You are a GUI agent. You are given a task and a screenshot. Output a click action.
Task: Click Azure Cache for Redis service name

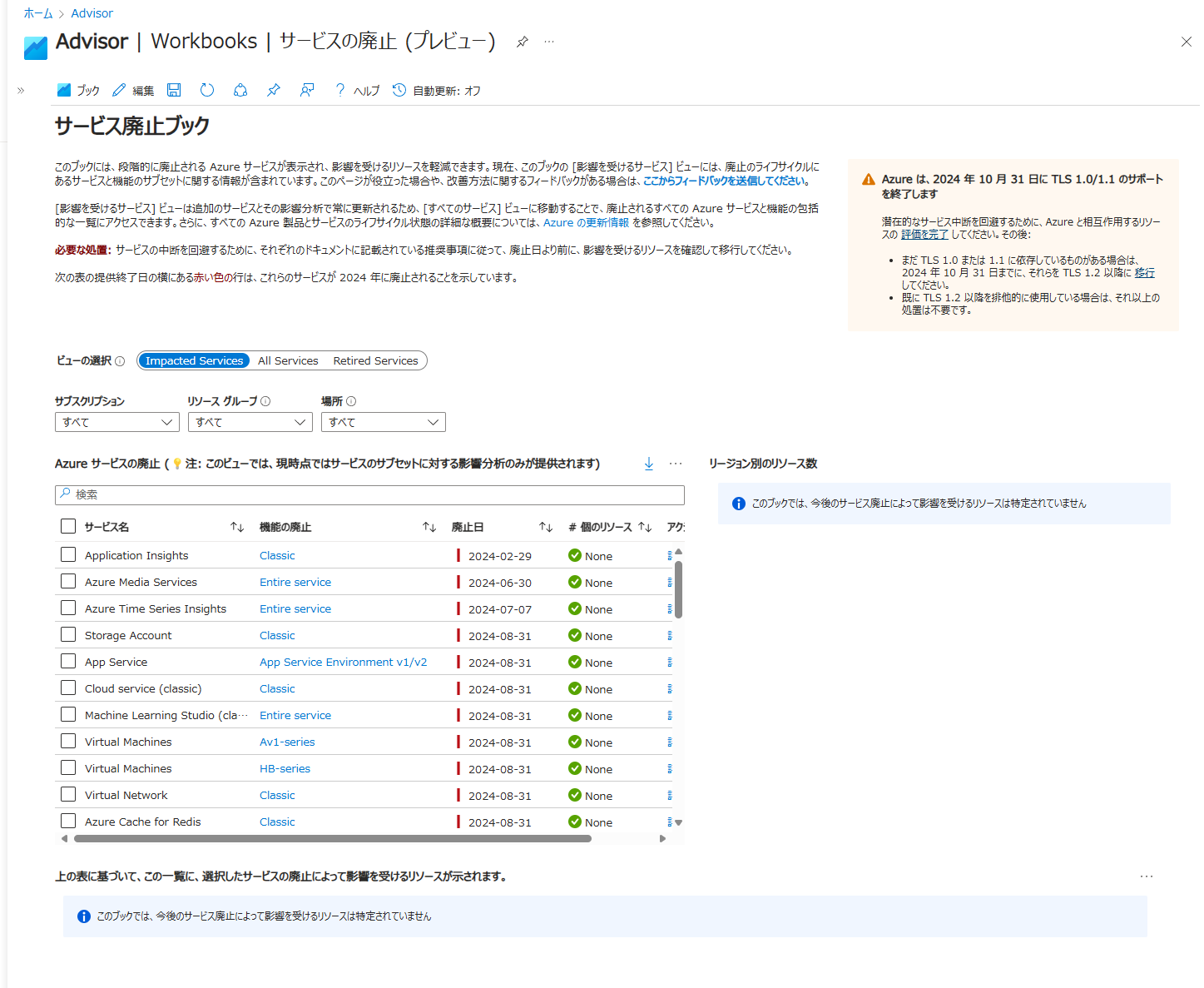pyautogui.click(x=143, y=822)
